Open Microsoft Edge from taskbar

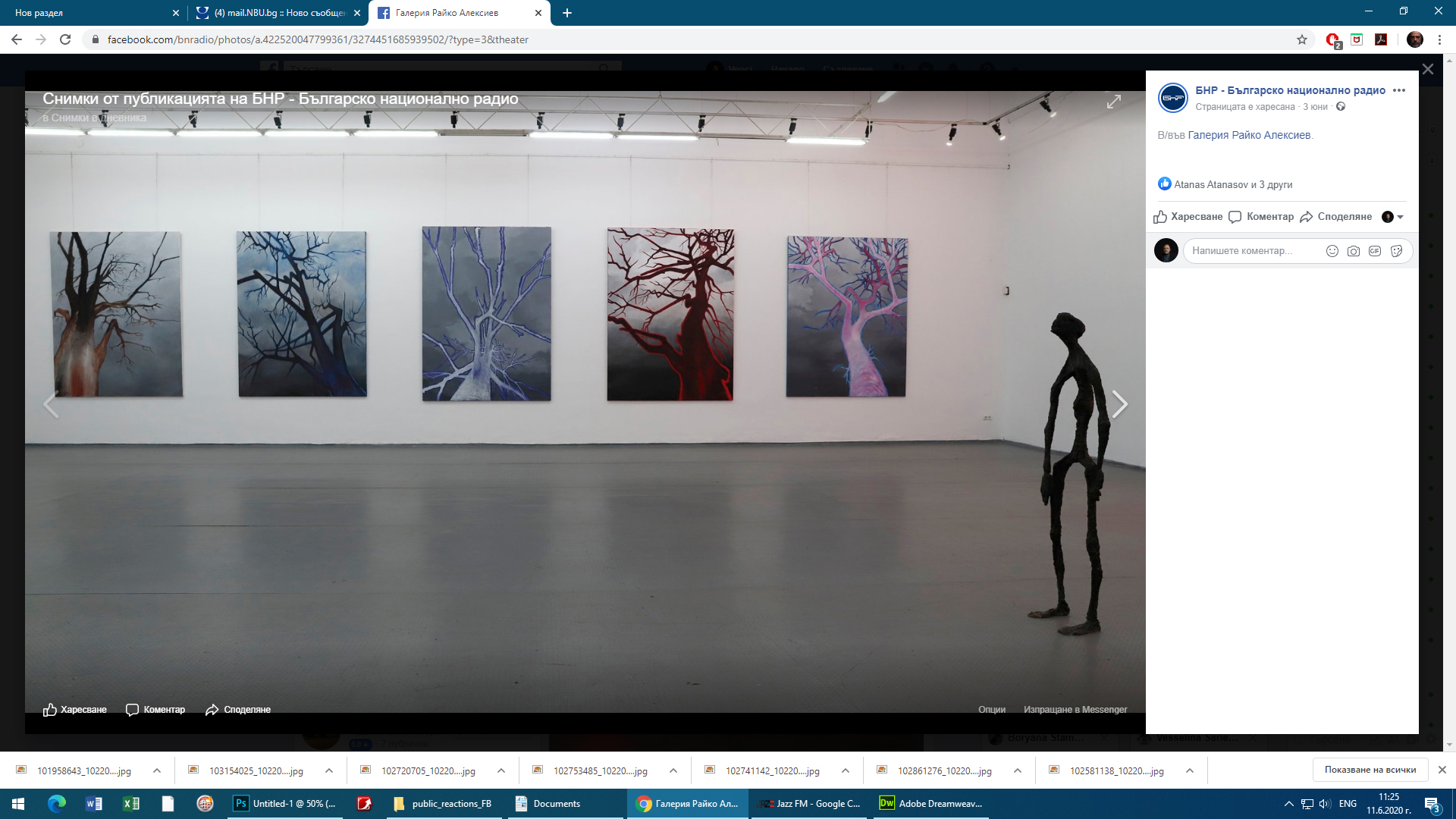(57, 804)
